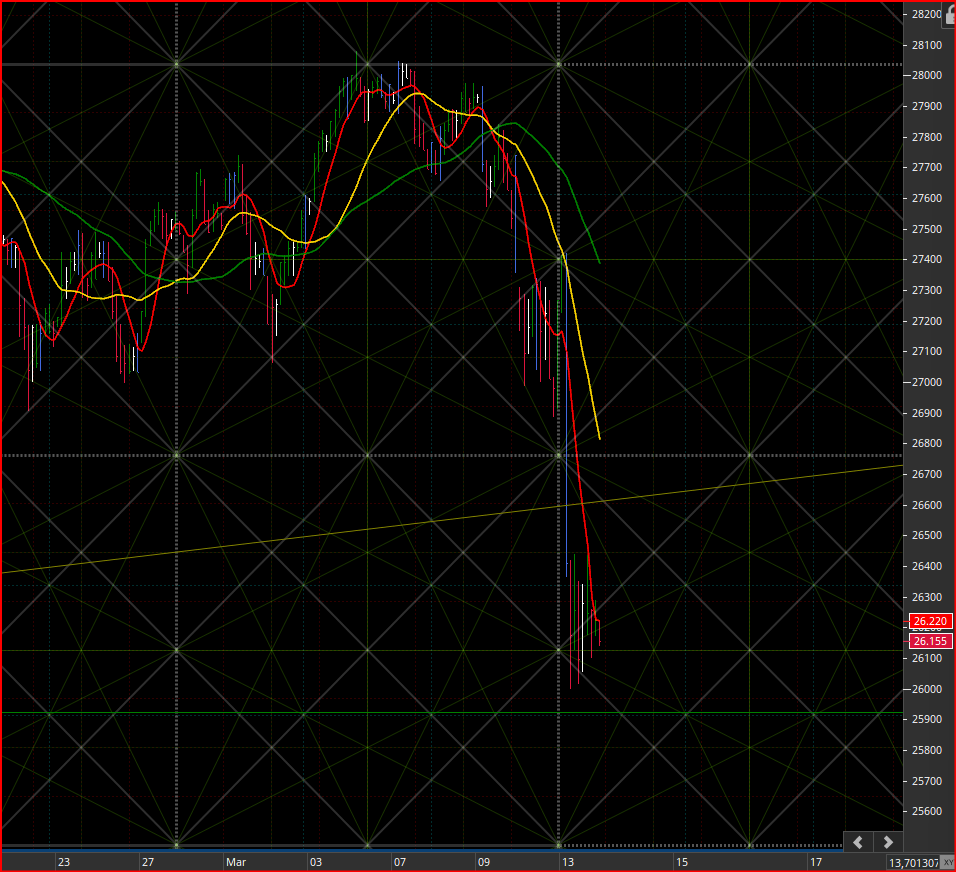This screenshot has width=956, height=872.
Task: Click the 26400 price axis label
Action: click(927, 566)
